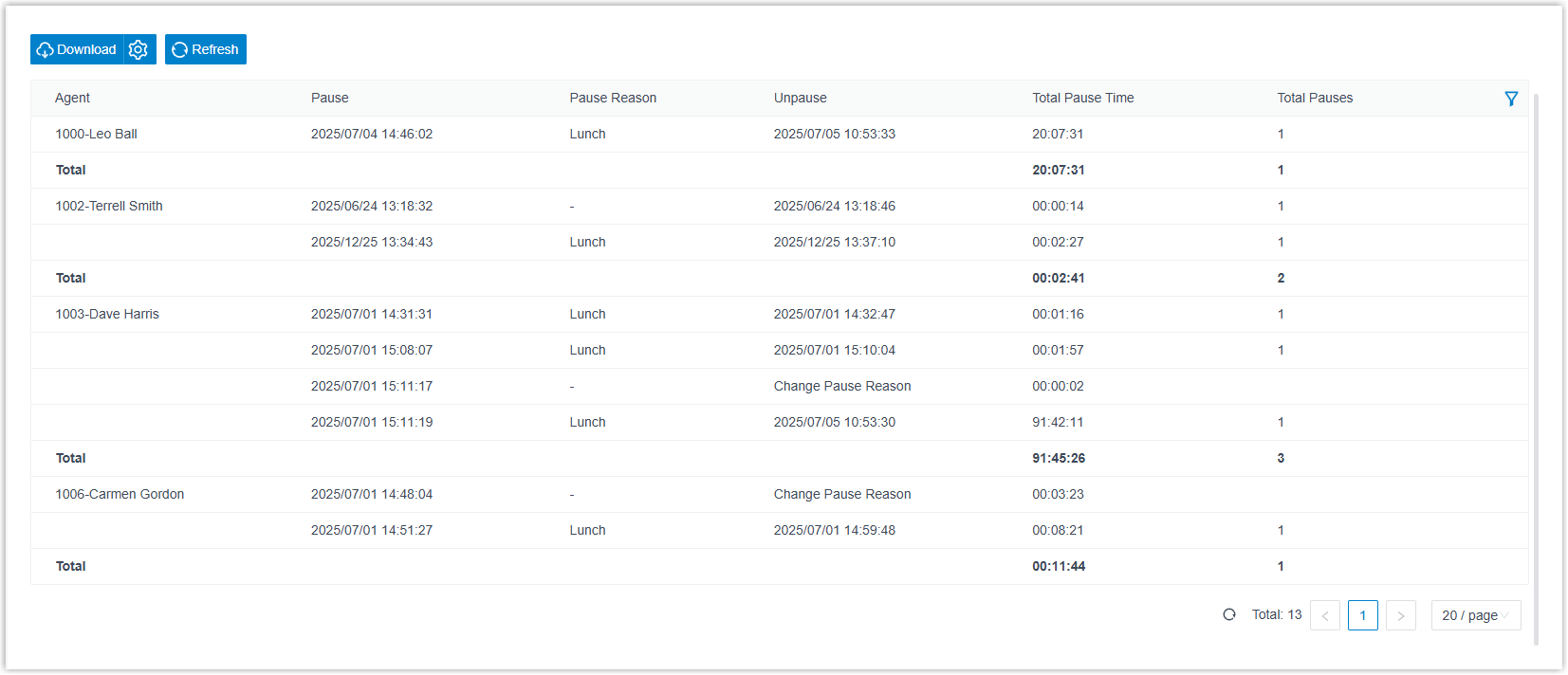Click Change Pause Reason in Carmen Gordon row

[x=842, y=494]
